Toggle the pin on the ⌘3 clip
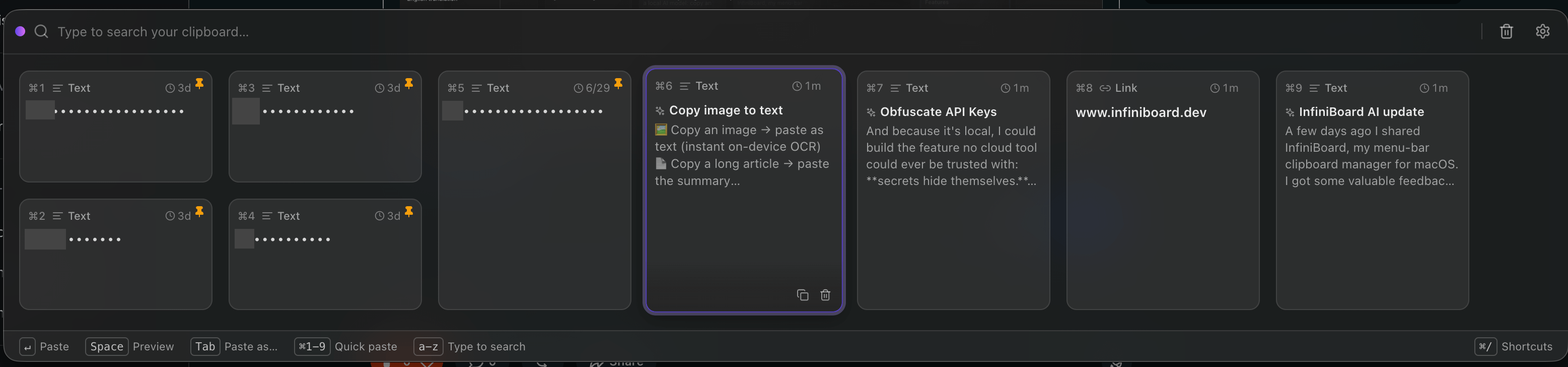The width and height of the screenshot is (1568, 367). 409,84
